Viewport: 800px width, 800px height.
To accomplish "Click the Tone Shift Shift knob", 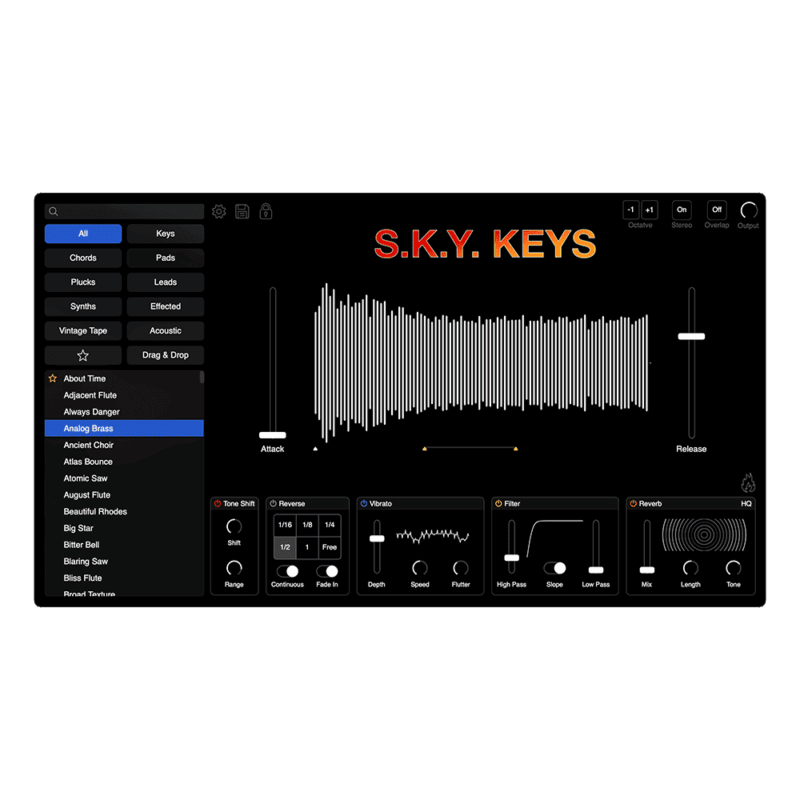I will point(234,527).
